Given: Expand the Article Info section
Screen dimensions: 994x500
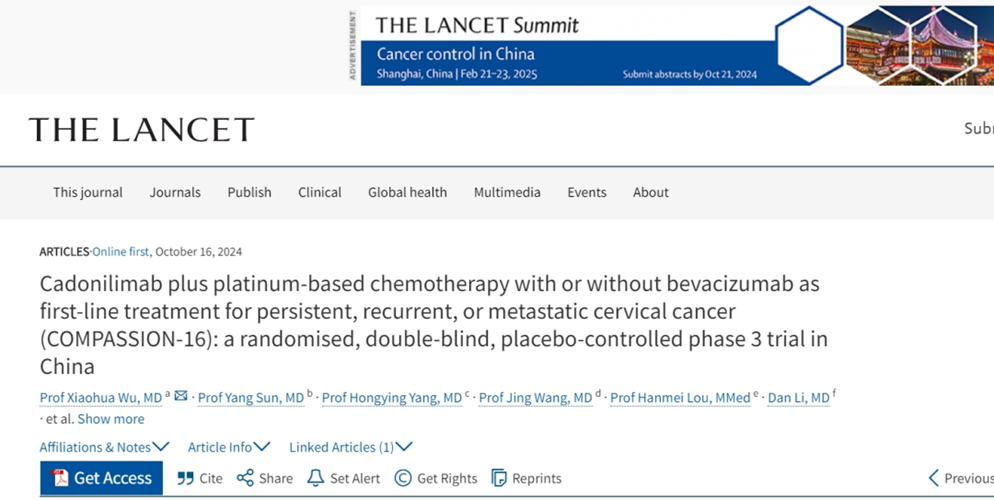Looking at the screenshot, I should pos(229,447).
